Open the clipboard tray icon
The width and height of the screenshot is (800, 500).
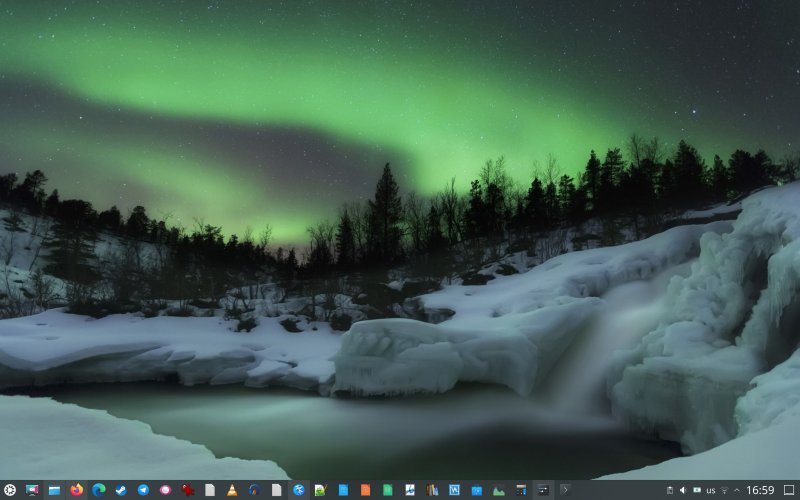coord(670,490)
